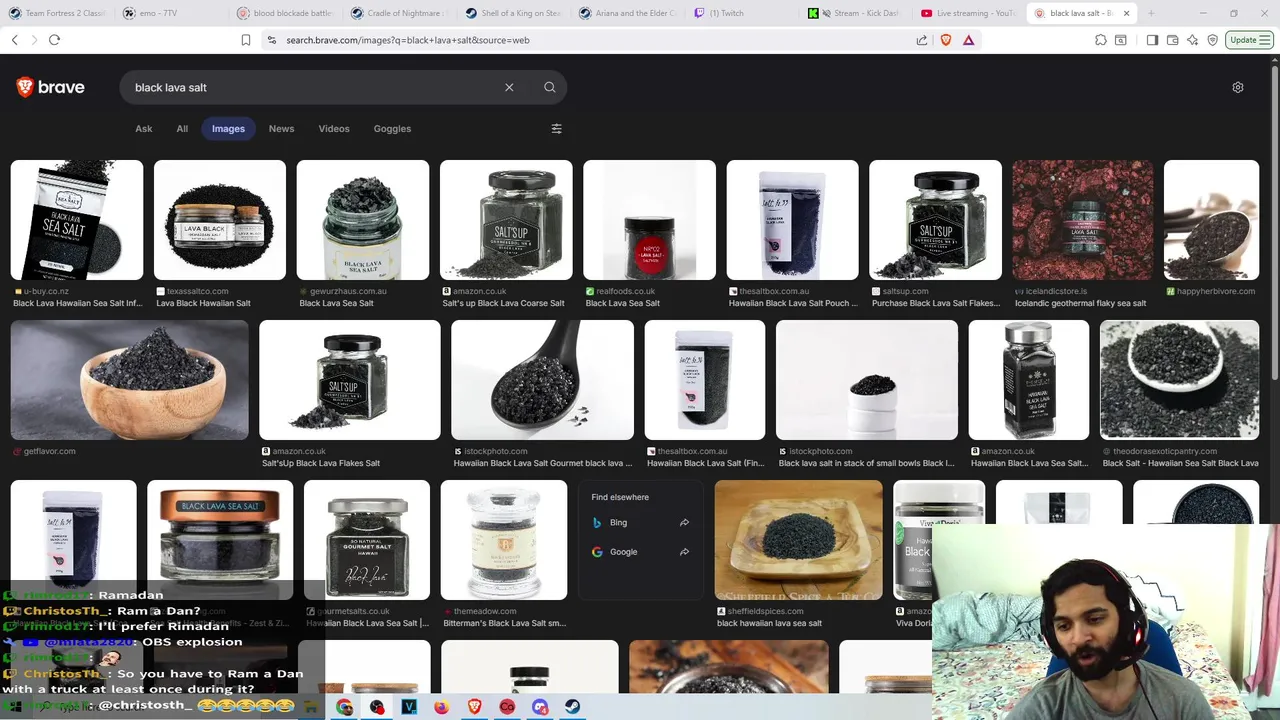
Task: Open Bitterman's Black Lava Salt image
Action: pyautogui.click(x=504, y=540)
